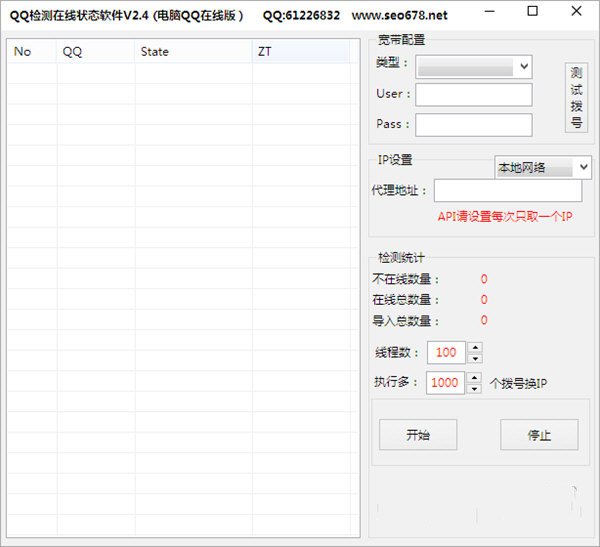Click the 执行多 value box showing 1000

click(445, 383)
